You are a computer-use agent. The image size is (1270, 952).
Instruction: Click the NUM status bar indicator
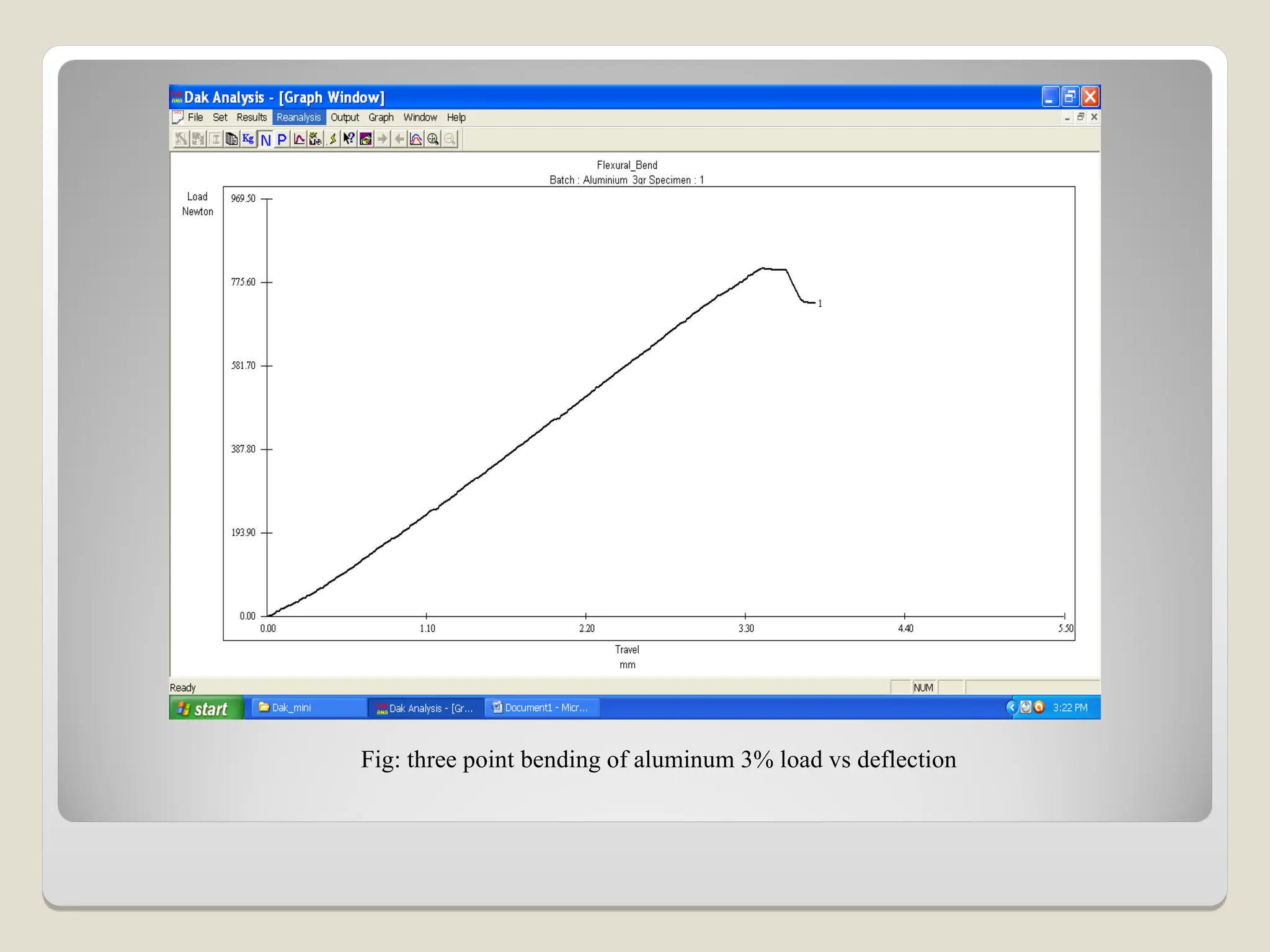click(923, 687)
